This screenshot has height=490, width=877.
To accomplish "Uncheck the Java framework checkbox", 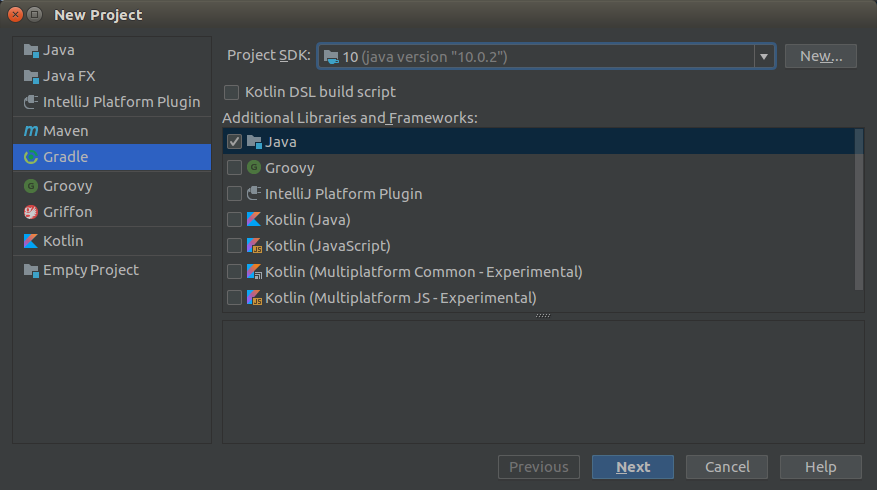I will coord(234,142).
